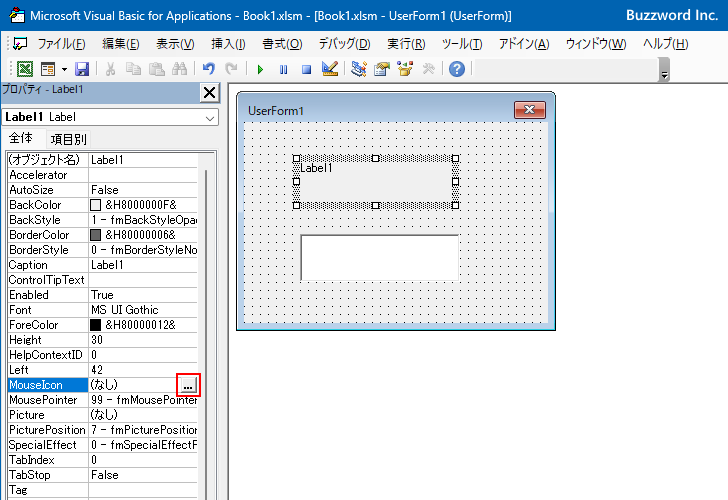728x500 pixels.
Task: Open the Properties Window toolbar icon
Action: pyautogui.click(x=382, y=69)
